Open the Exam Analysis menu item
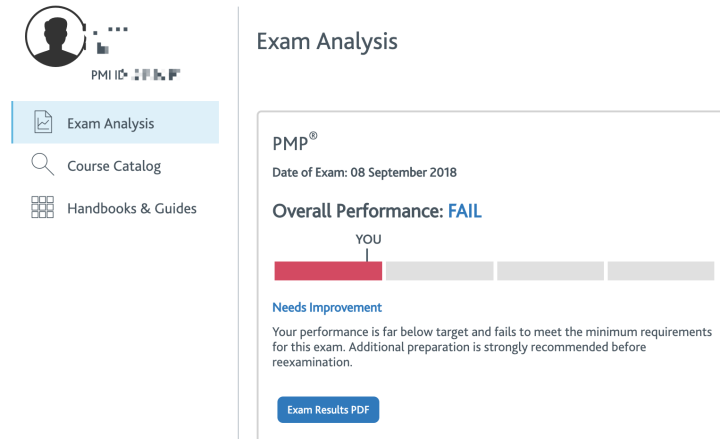Screen dimensions: 720x439 [115, 122]
